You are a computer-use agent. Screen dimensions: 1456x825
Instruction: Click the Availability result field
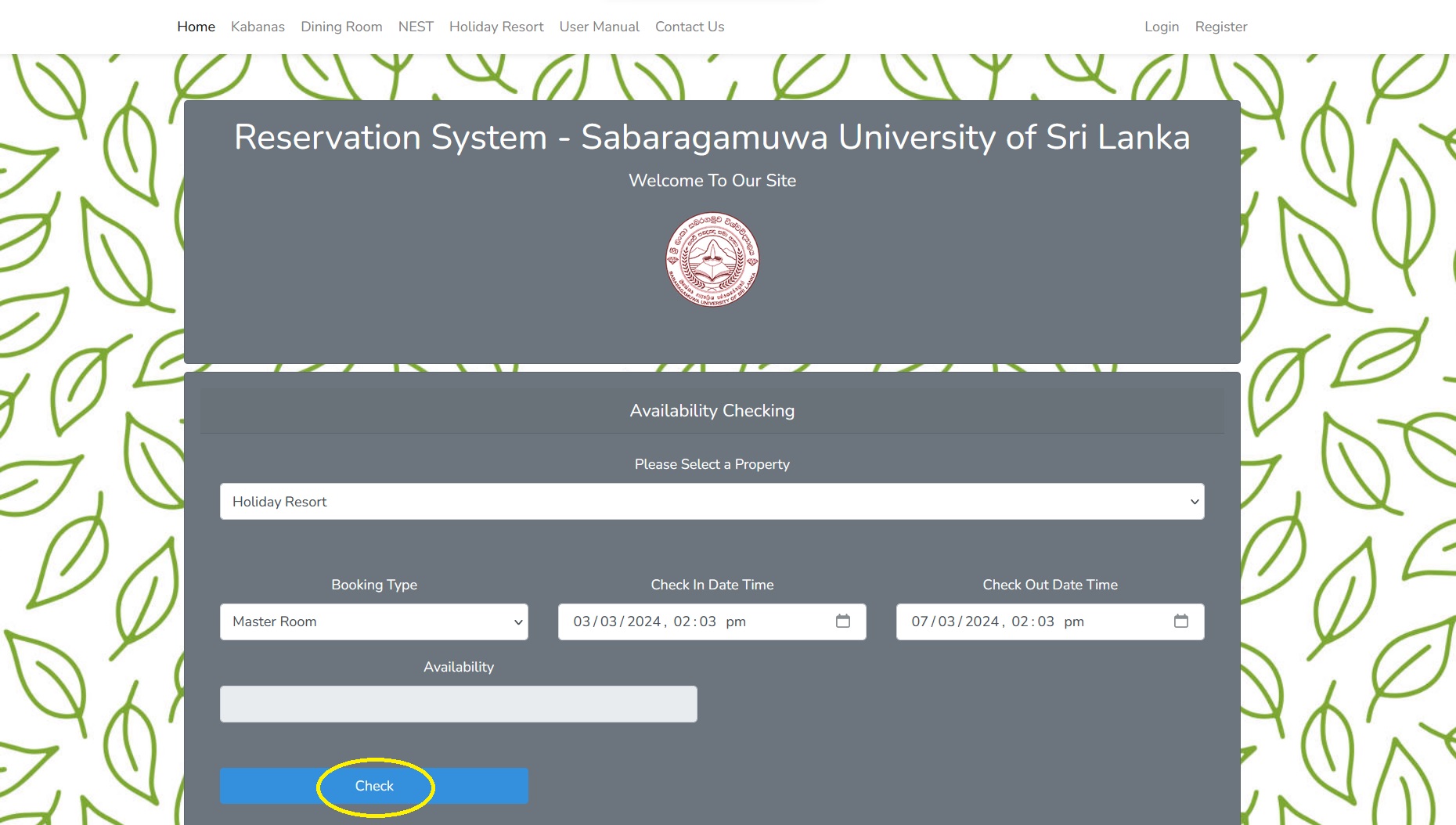point(458,704)
